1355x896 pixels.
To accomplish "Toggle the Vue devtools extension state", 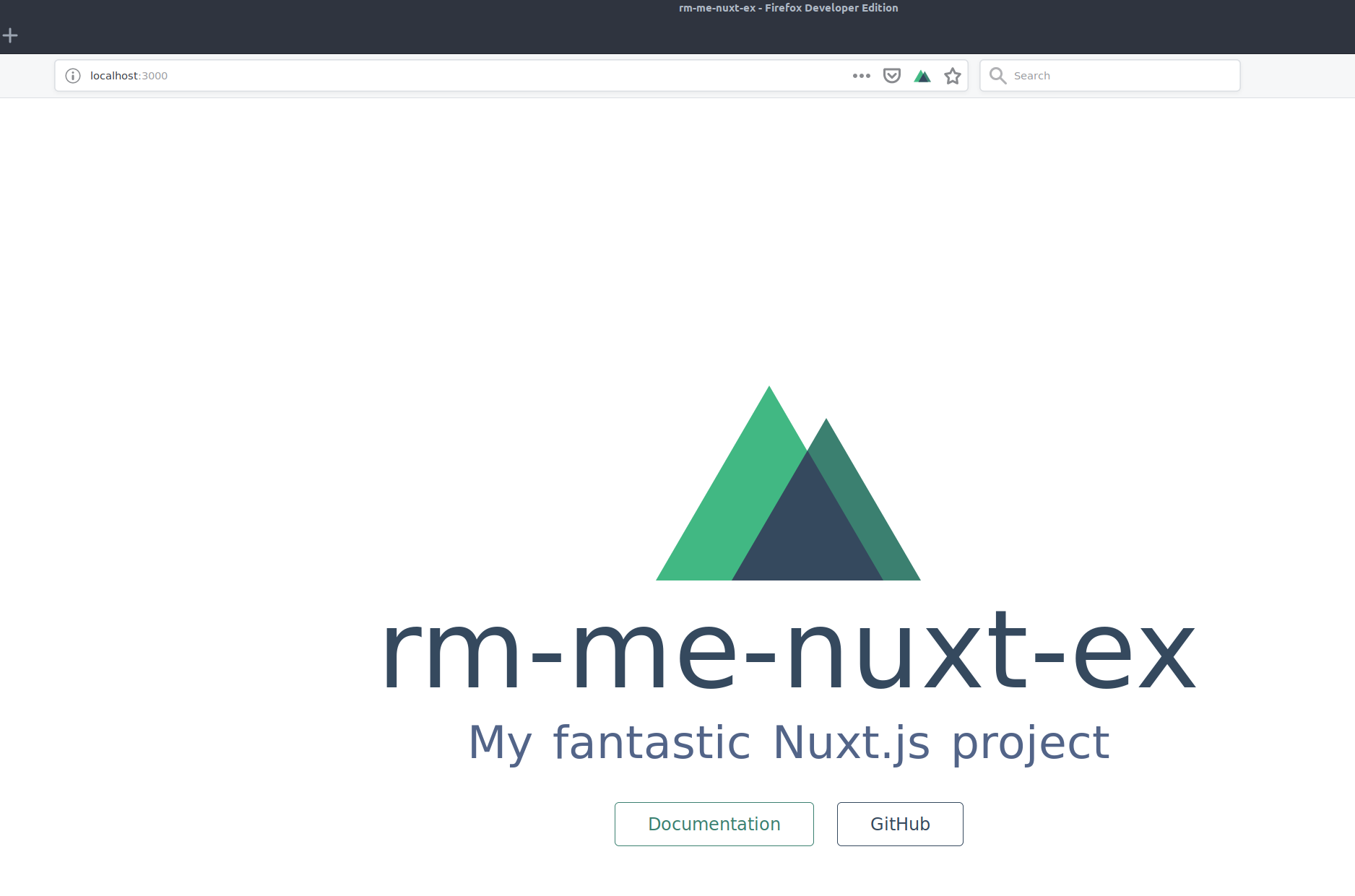I will click(x=922, y=75).
